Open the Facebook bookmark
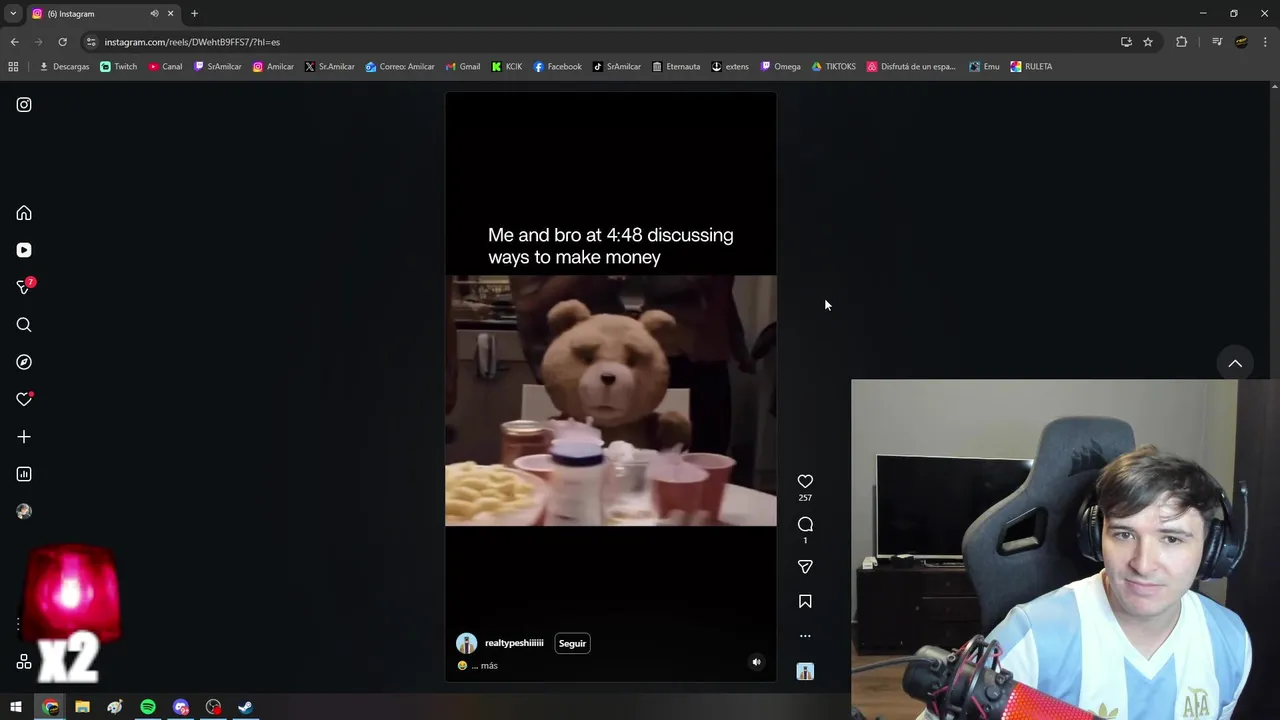 pos(557,67)
